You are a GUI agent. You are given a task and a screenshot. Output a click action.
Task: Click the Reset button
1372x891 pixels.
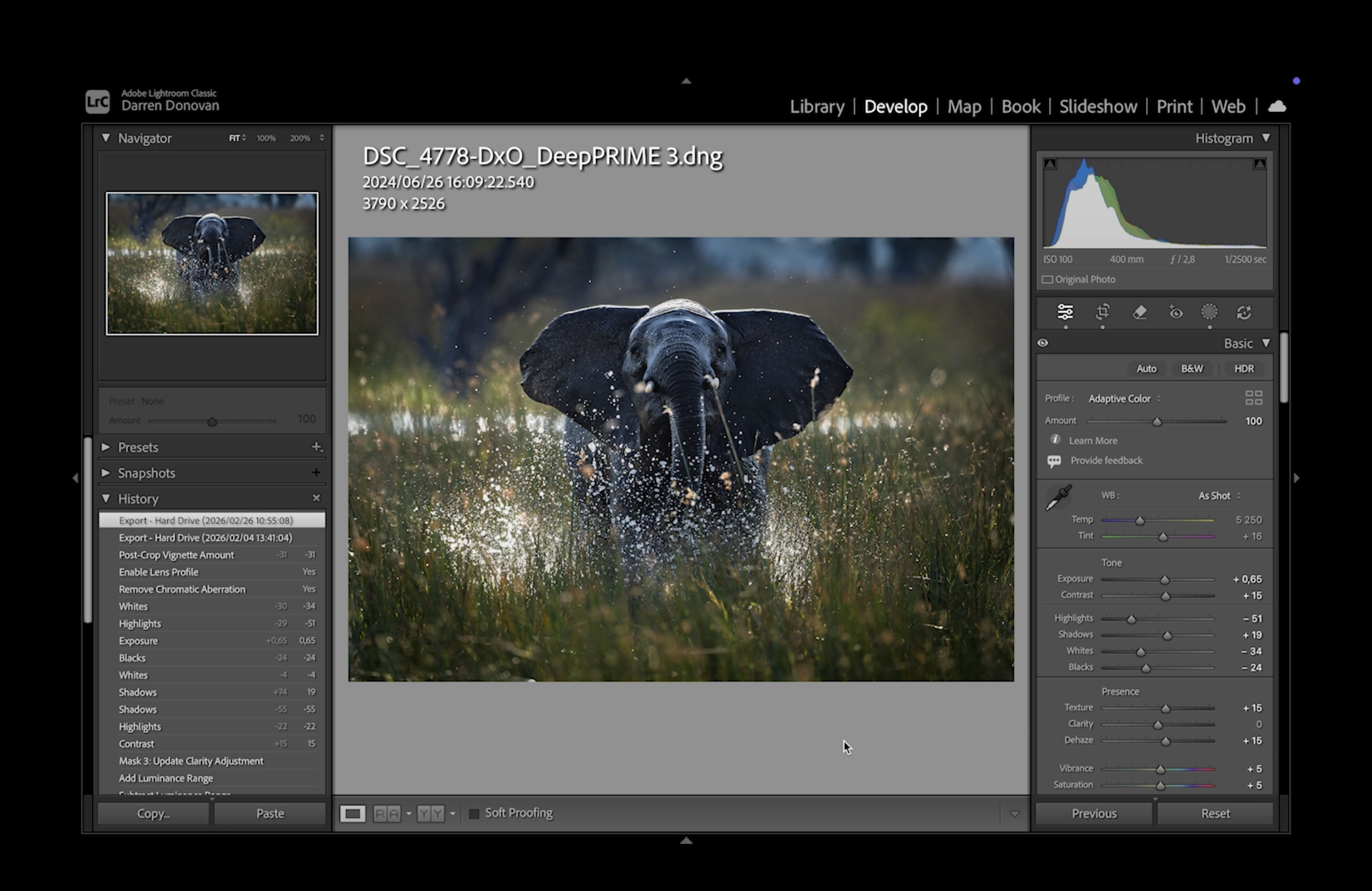coord(1215,813)
